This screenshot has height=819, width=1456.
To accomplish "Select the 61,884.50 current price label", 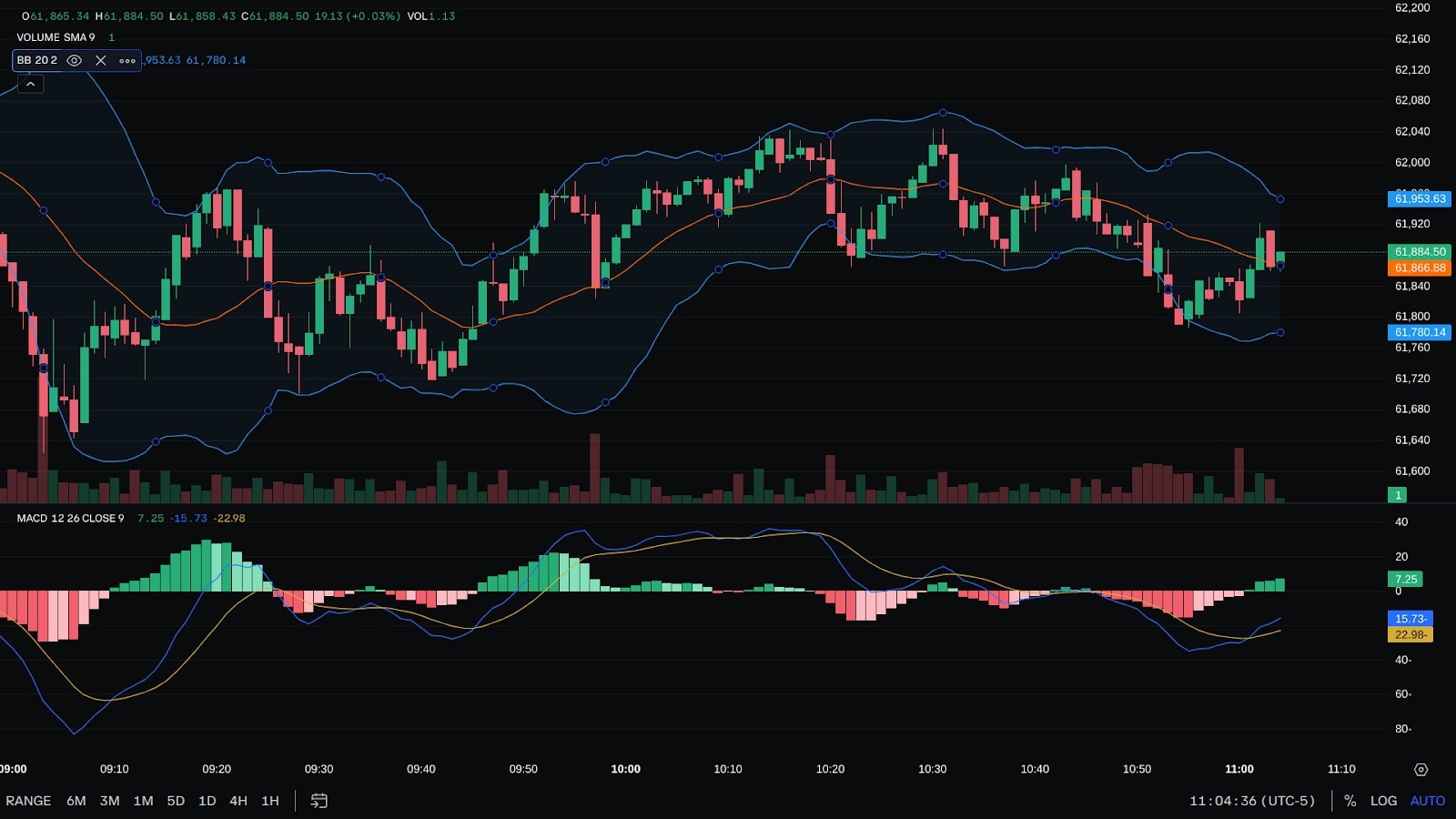I will click(x=1420, y=251).
